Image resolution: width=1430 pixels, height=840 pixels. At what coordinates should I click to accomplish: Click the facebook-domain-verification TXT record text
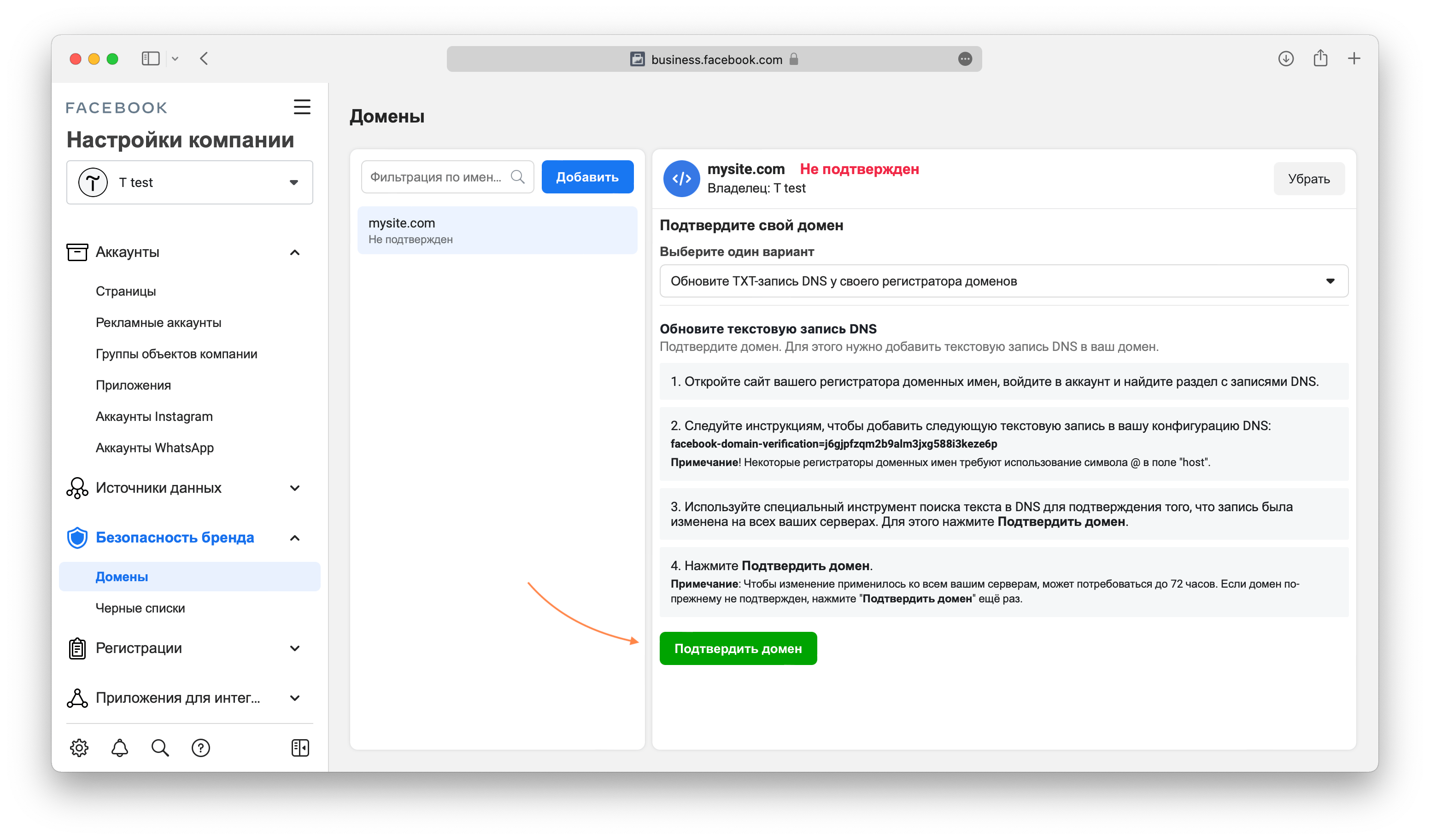point(833,443)
